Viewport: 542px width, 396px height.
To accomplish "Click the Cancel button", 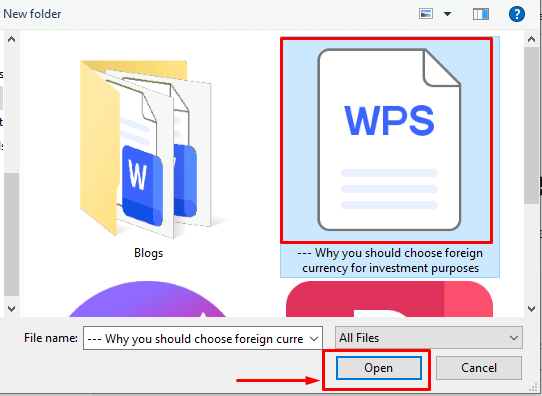I will pyautogui.click(x=479, y=368).
